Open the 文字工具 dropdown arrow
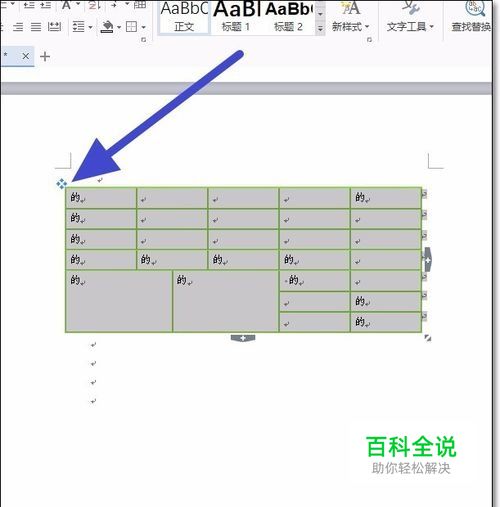The width and height of the screenshot is (500, 507). coord(431,26)
